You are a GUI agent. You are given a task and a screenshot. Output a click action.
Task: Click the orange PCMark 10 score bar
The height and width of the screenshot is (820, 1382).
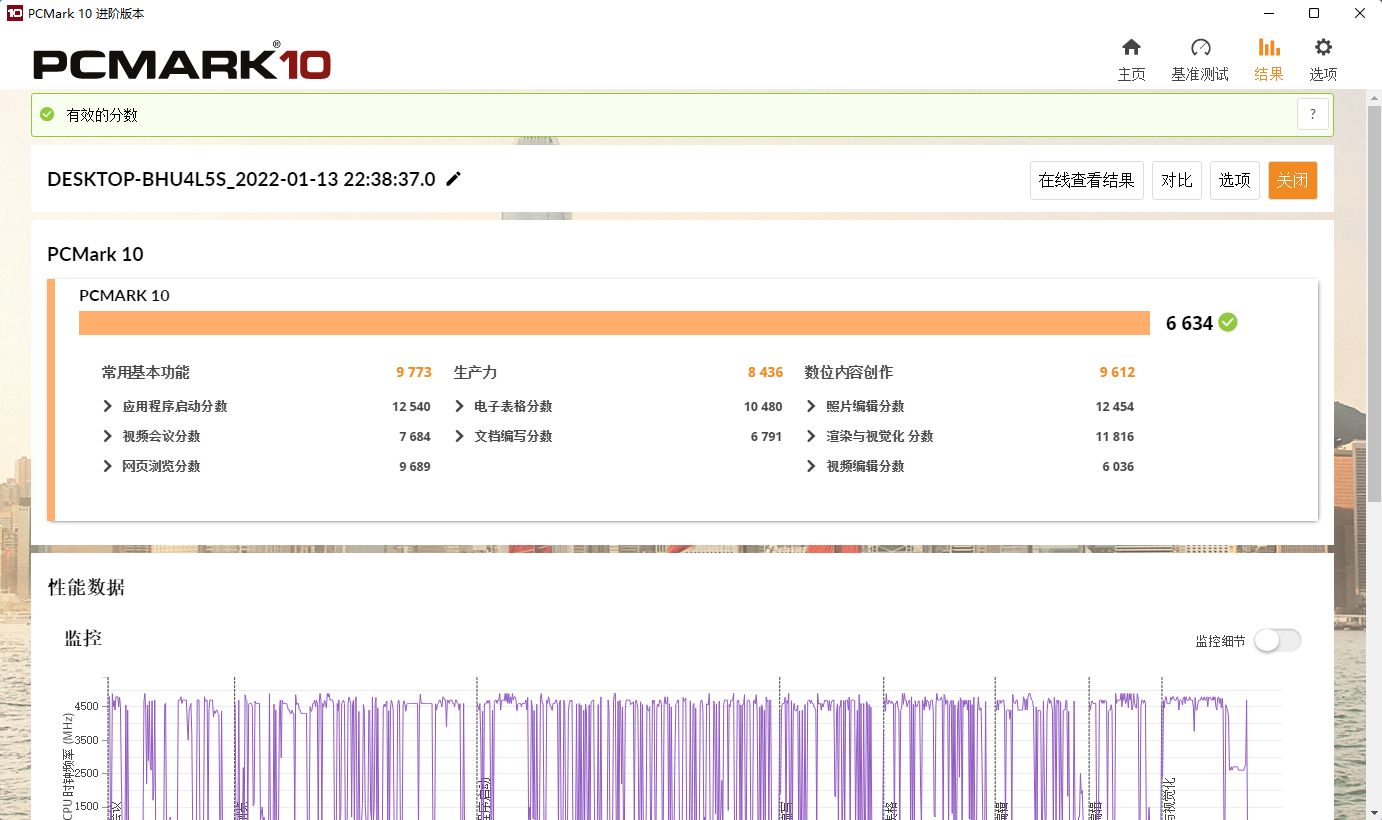614,323
